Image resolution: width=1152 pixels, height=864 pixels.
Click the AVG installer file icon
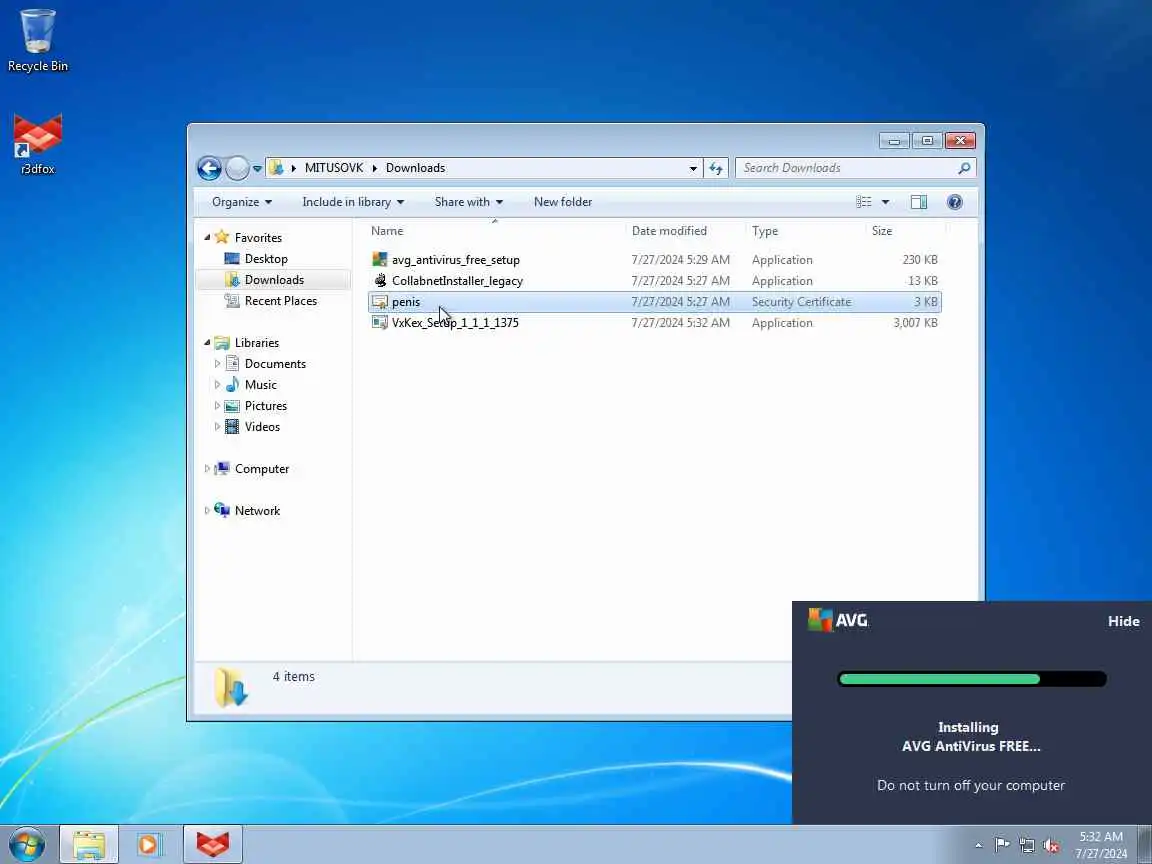[379, 259]
